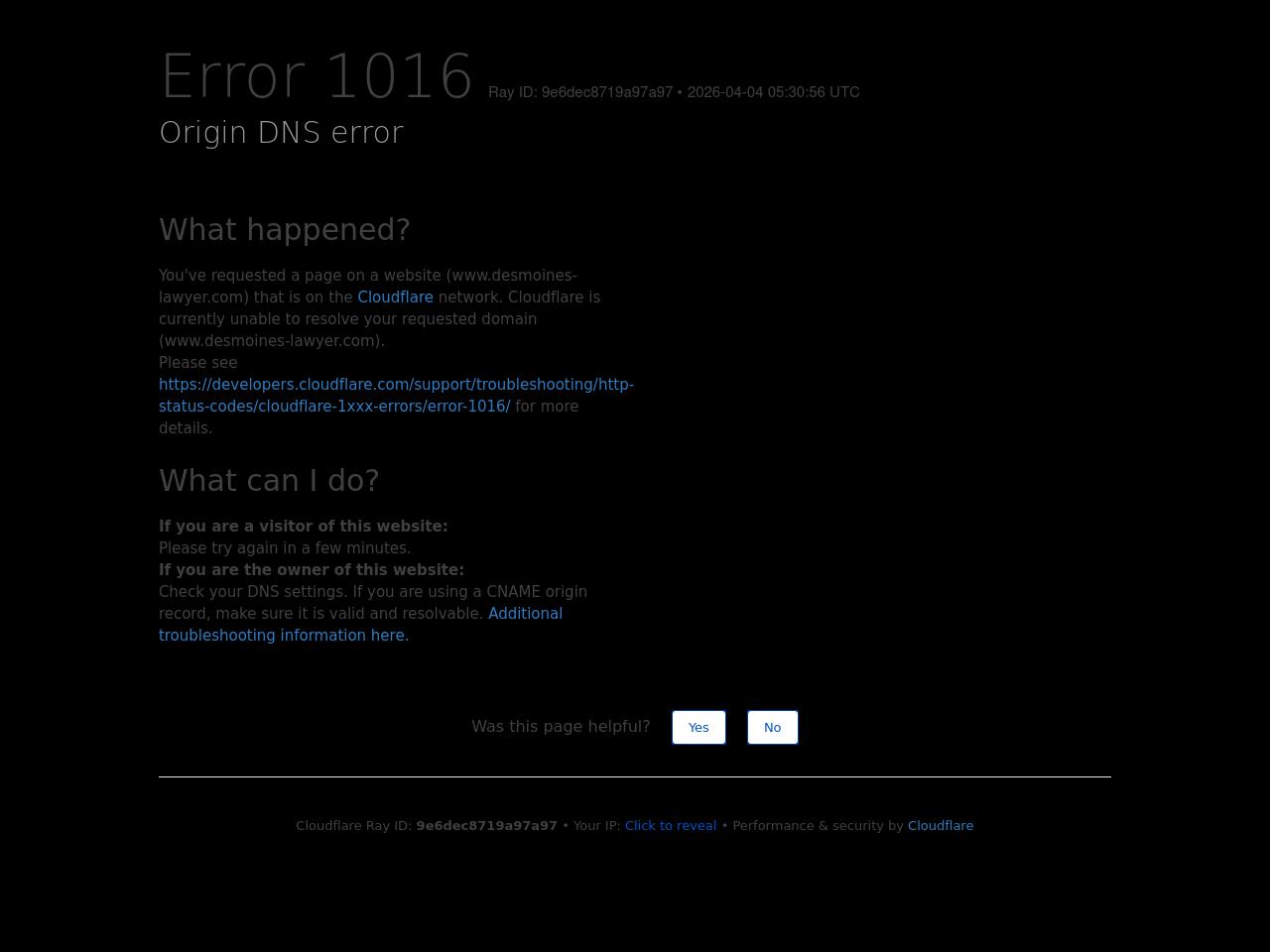Screen dimensions: 1270x952
Task: Click the Performance & security by footer text
Action: pyautogui.click(x=818, y=826)
